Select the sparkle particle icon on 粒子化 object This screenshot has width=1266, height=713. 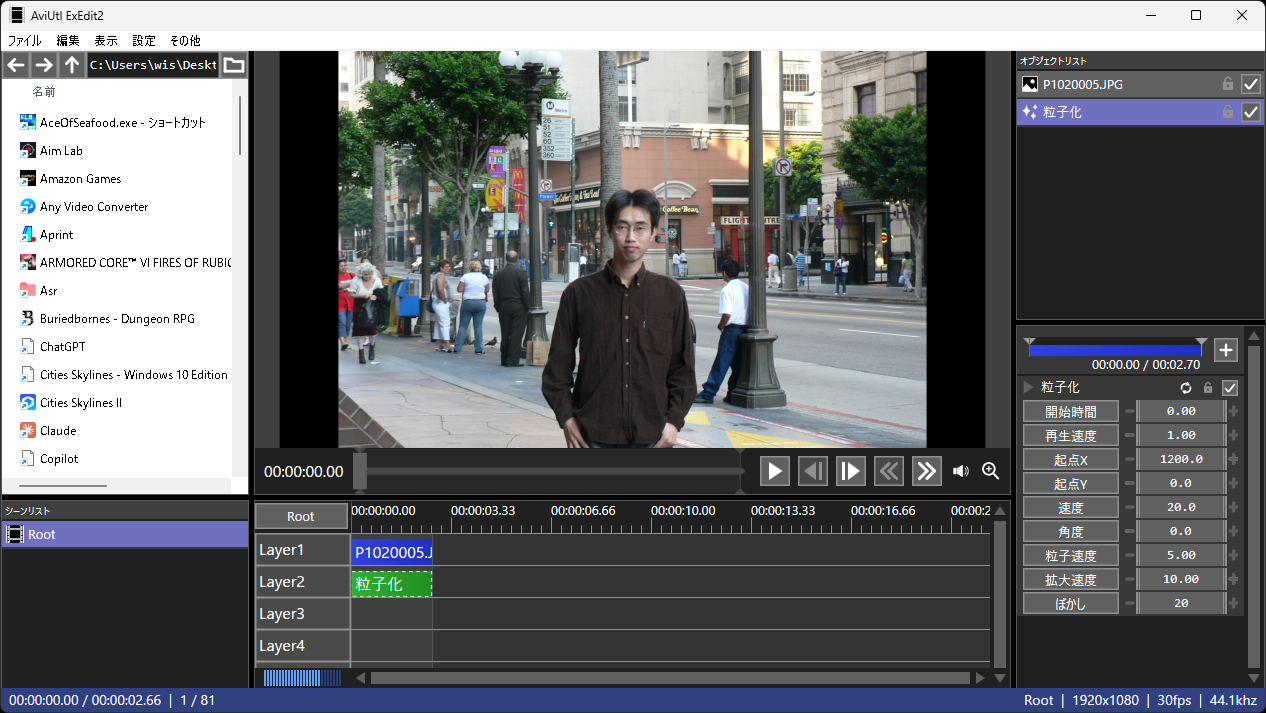1030,112
